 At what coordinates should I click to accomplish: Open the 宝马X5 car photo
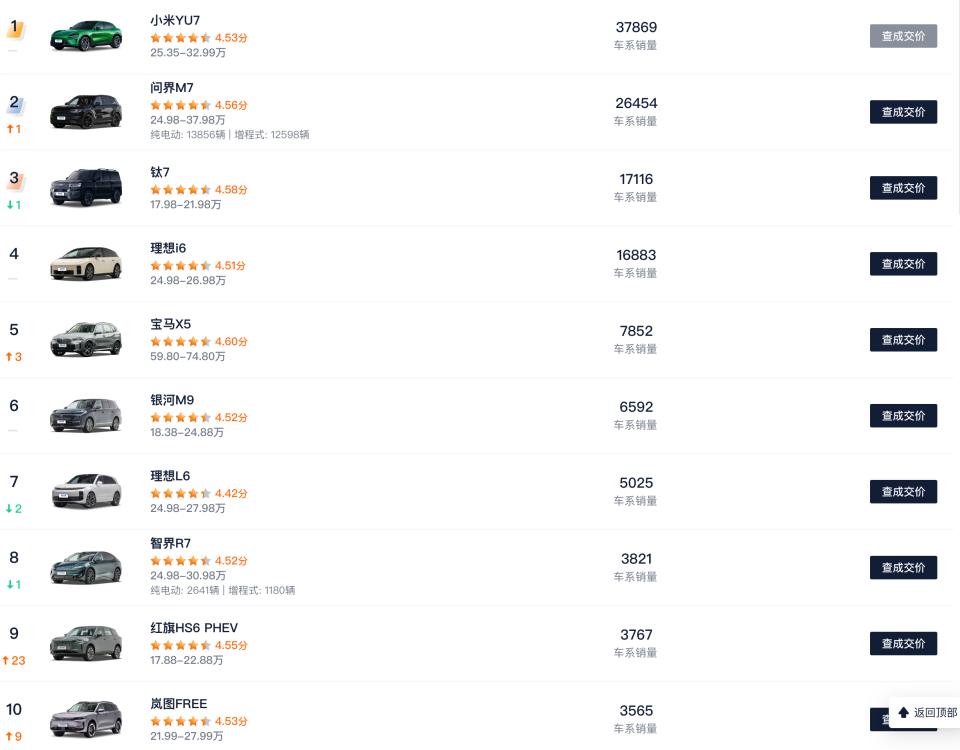86,340
